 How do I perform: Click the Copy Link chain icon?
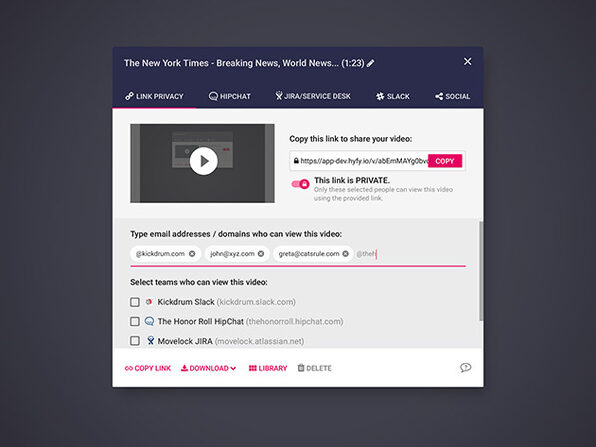coord(128,368)
